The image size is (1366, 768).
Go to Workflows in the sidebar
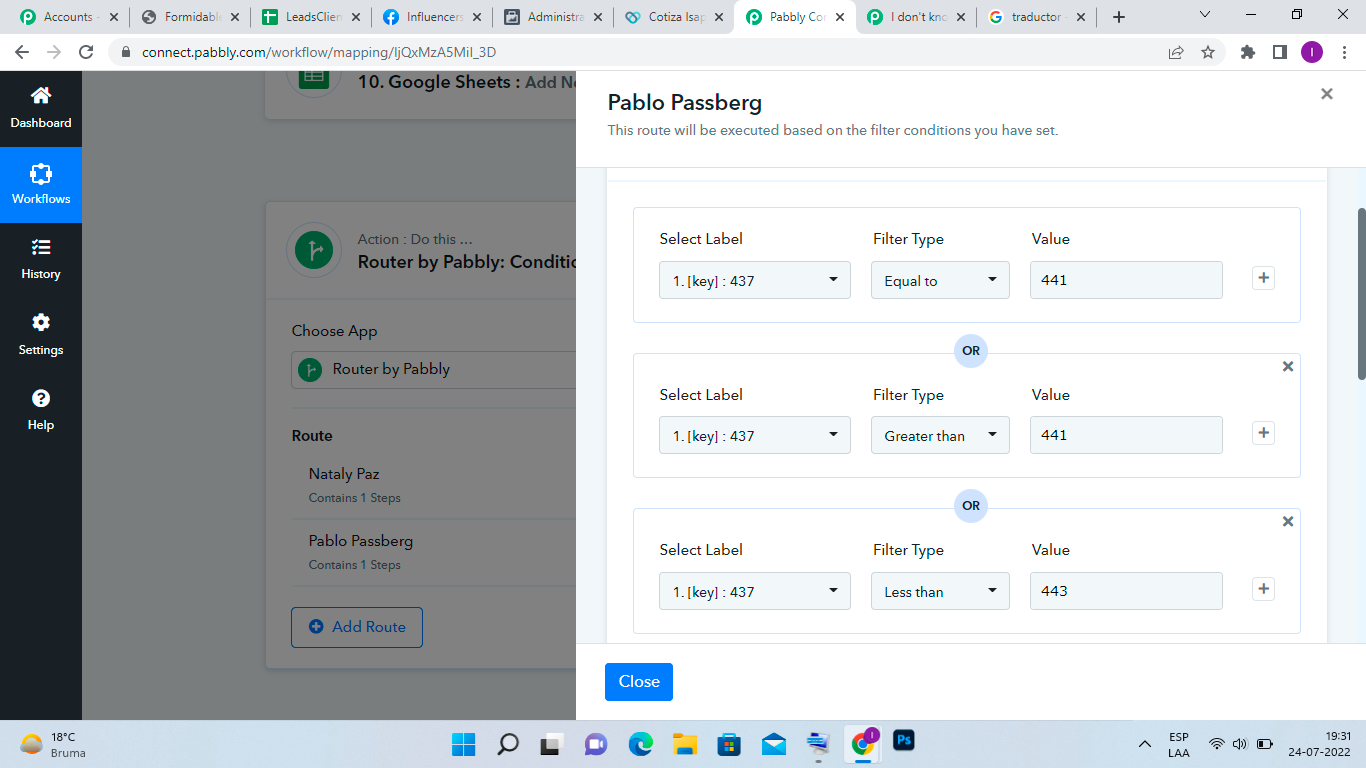point(41,184)
